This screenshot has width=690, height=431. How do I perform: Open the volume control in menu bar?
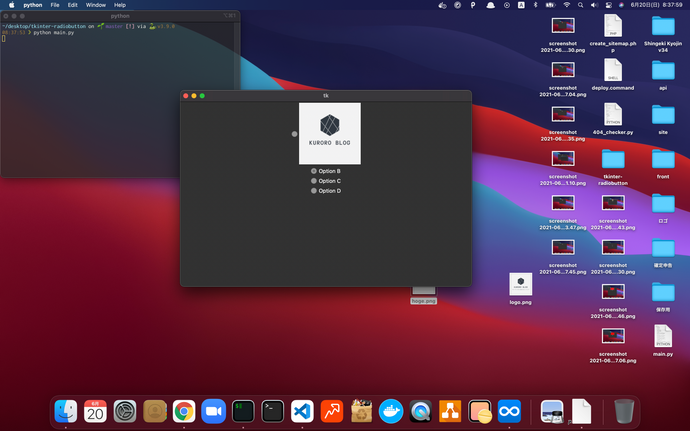tap(594, 5)
